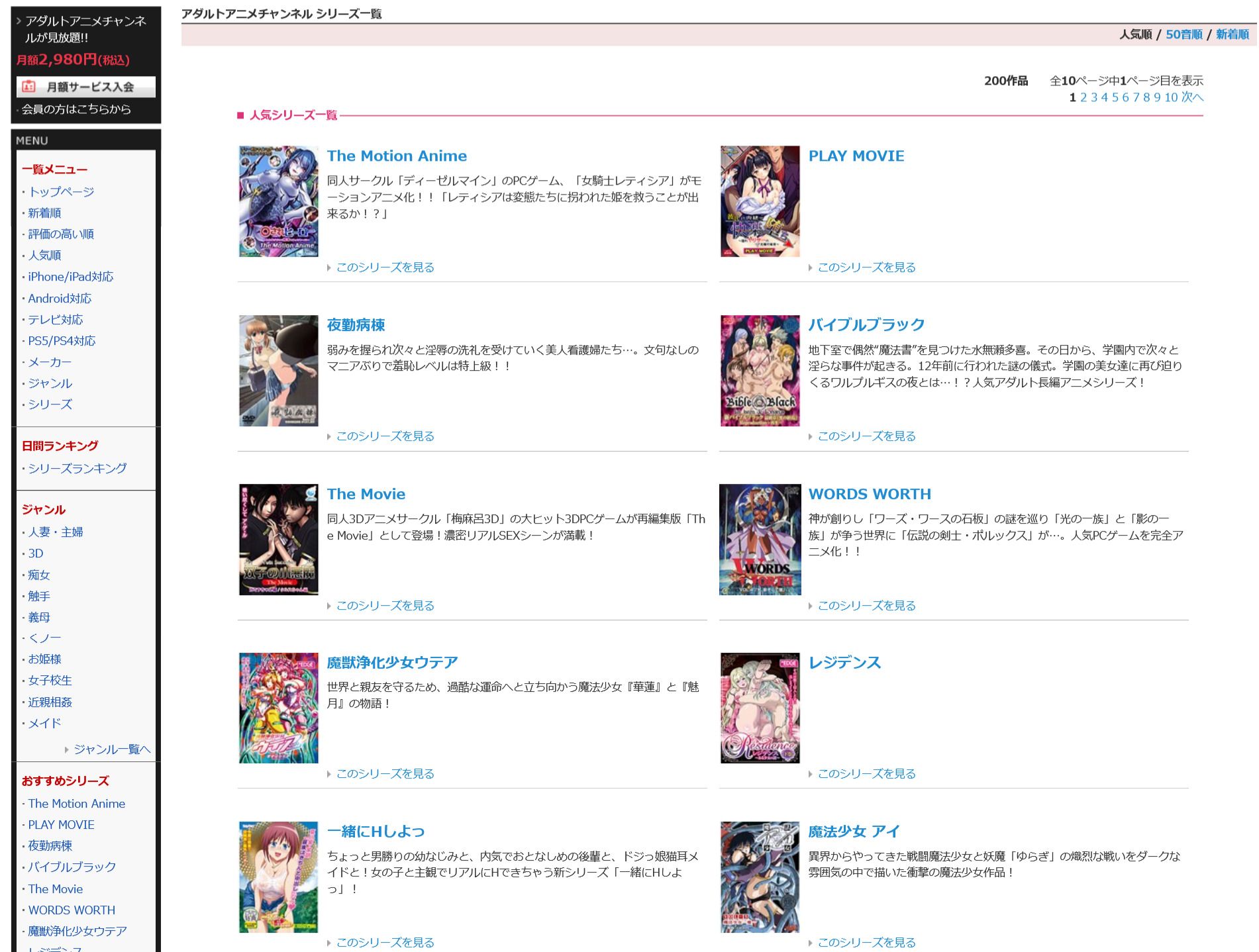Screen dimensions: 1259x952
Task: Open PLAY MOVIE series title
Action: pyautogui.click(x=856, y=156)
